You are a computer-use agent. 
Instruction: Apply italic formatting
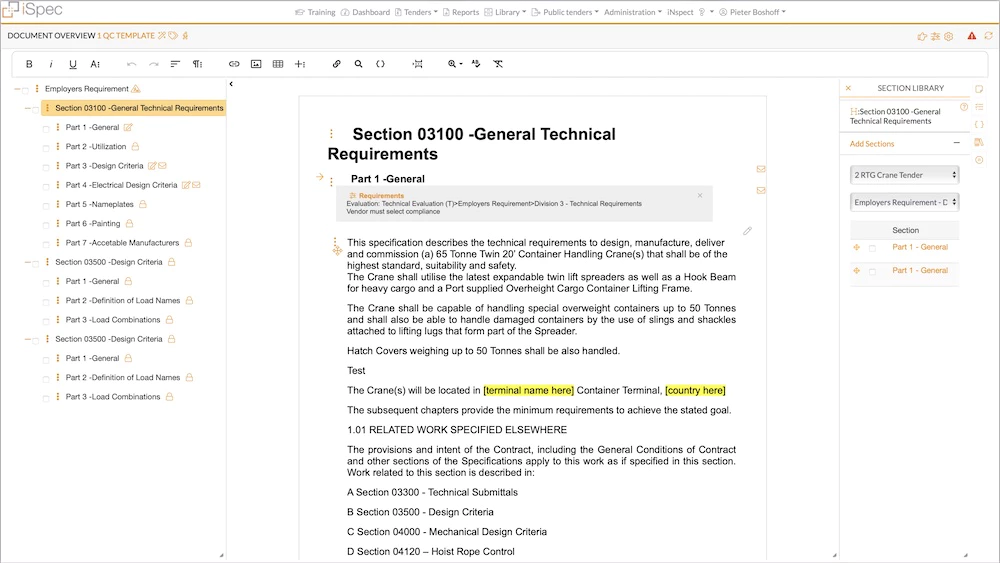tap(51, 64)
